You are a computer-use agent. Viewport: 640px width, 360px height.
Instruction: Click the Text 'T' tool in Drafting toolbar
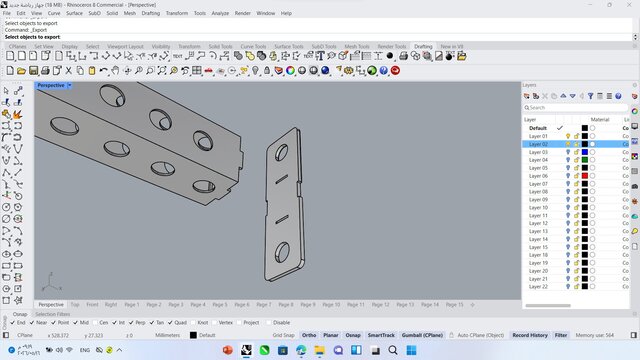[x=320, y=56]
